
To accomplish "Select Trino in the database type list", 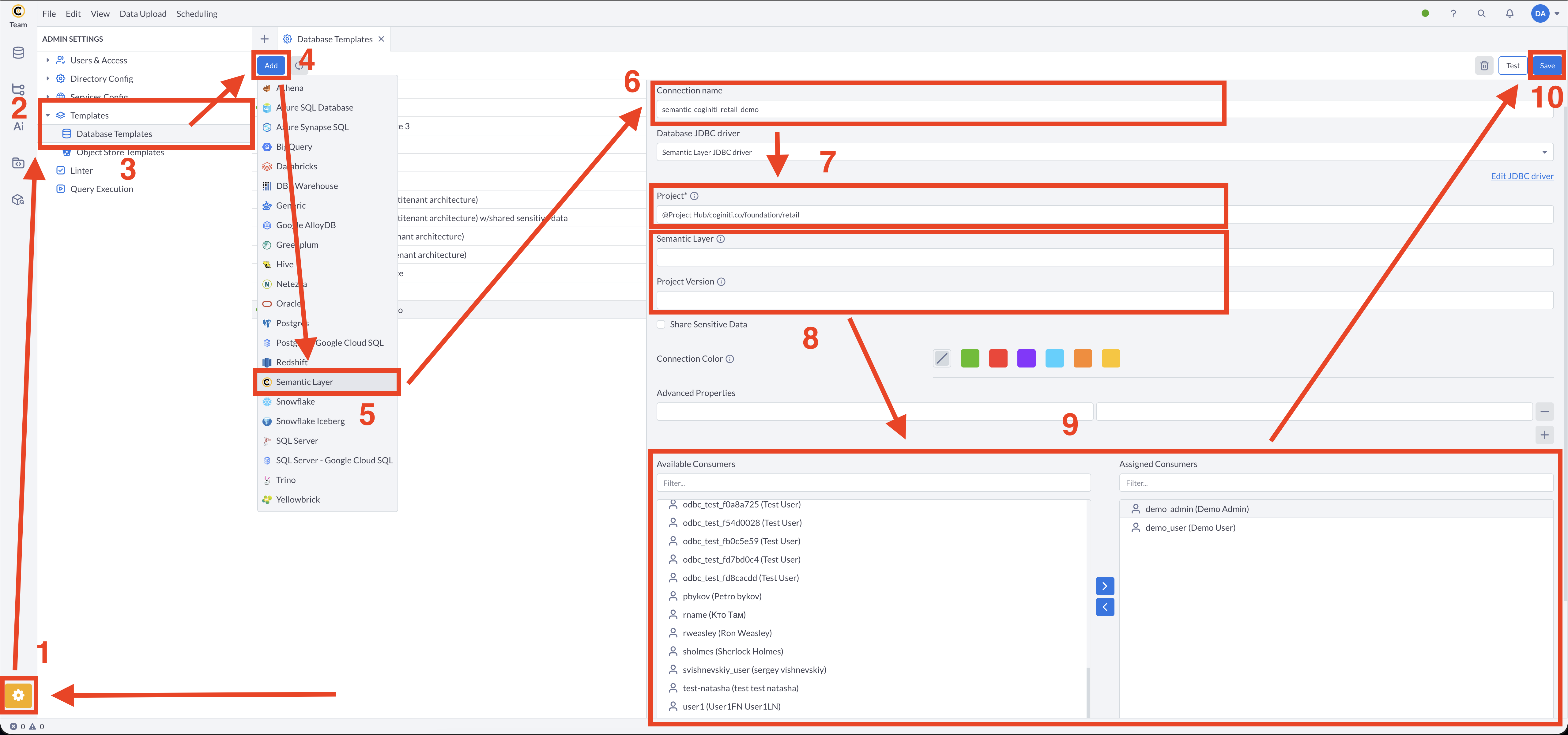I will [x=327, y=480].
